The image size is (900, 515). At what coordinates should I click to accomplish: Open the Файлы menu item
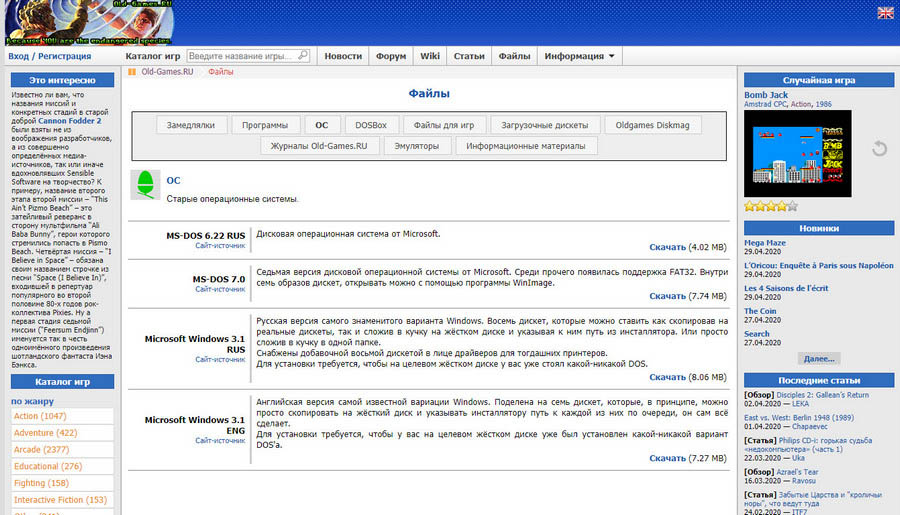pyautogui.click(x=514, y=56)
